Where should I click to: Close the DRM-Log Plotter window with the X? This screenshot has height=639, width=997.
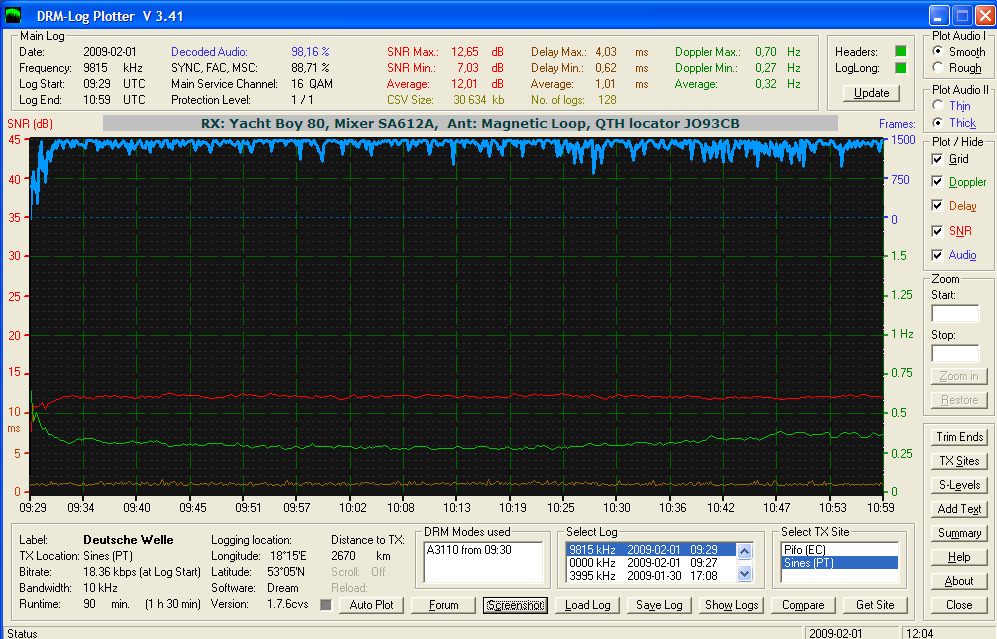tap(985, 15)
